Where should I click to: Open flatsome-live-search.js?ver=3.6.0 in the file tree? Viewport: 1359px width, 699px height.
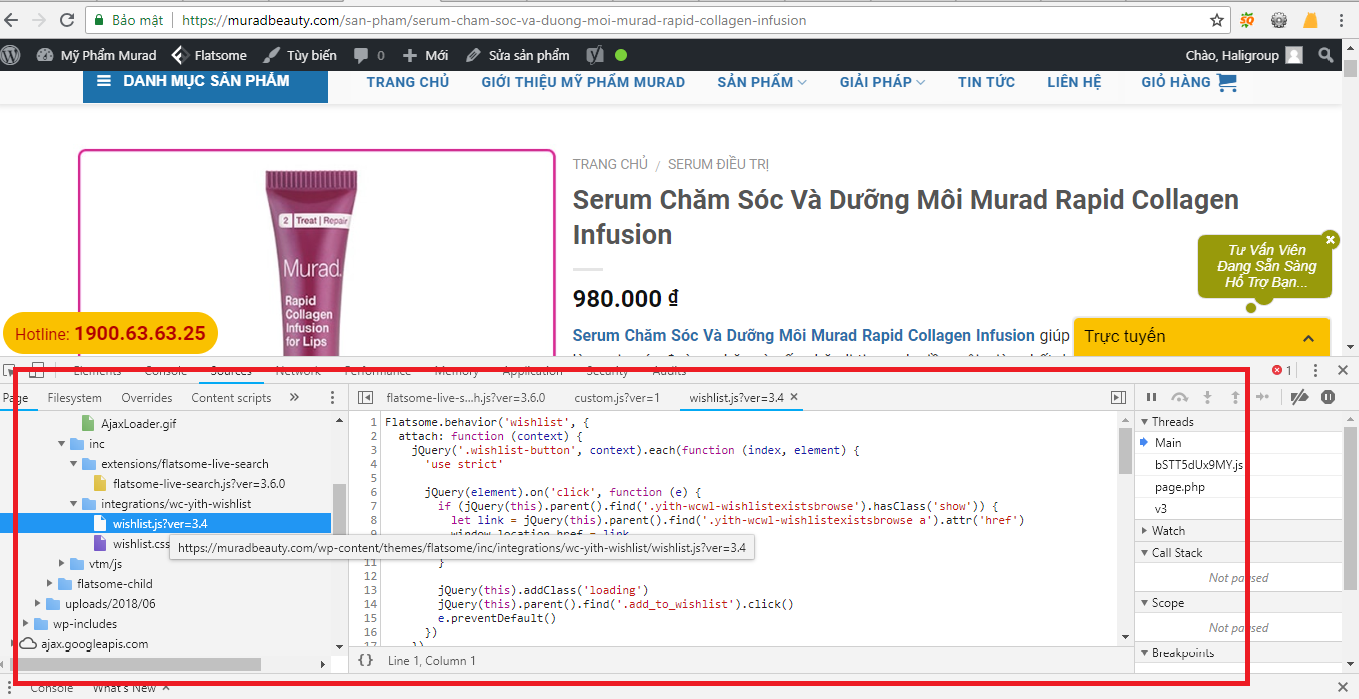[198, 484]
